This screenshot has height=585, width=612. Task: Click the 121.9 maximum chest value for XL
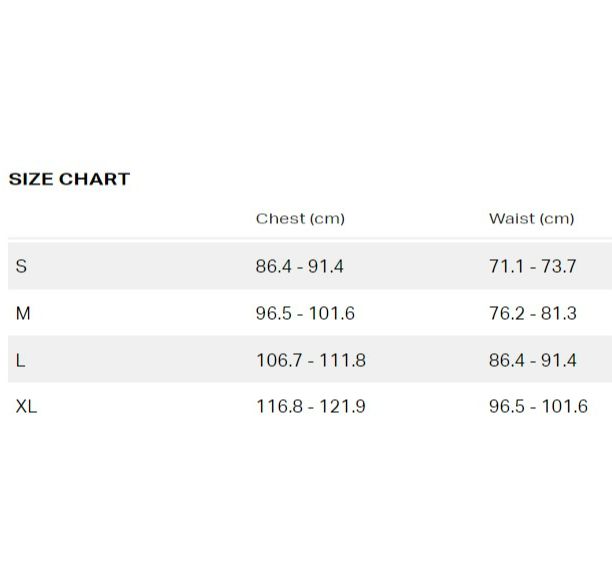coord(342,407)
